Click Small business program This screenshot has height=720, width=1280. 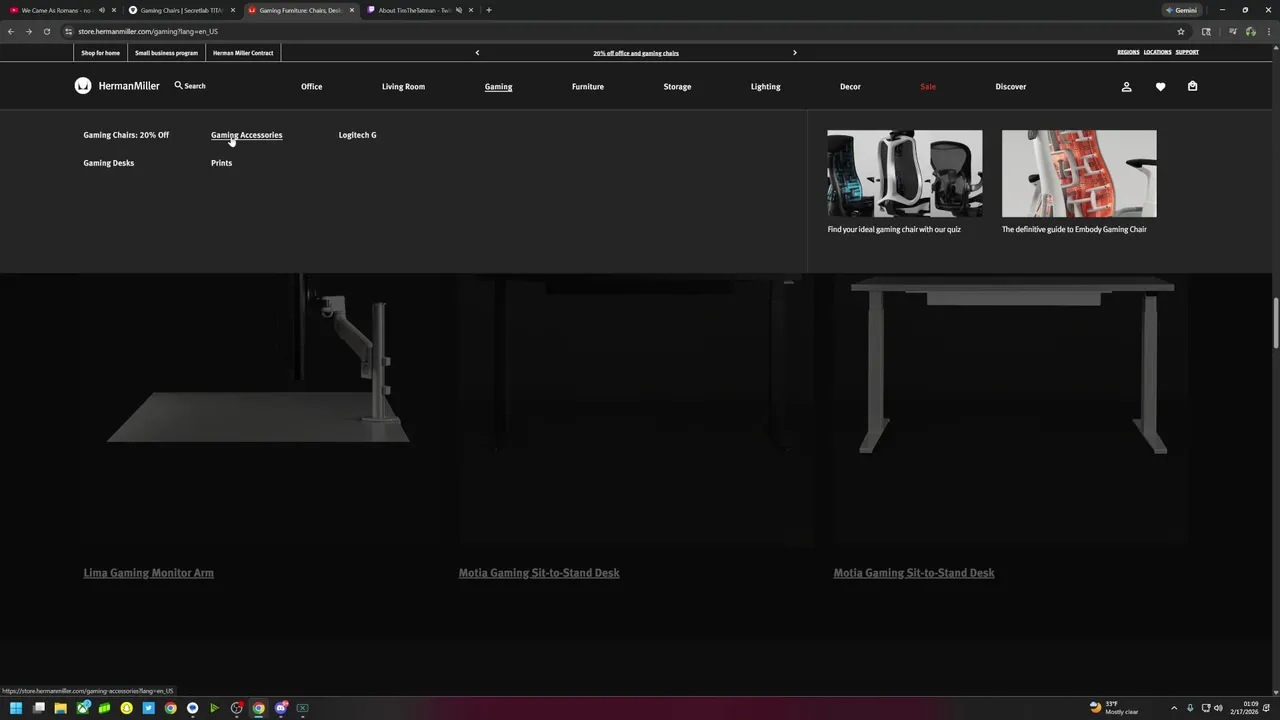point(166,53)
